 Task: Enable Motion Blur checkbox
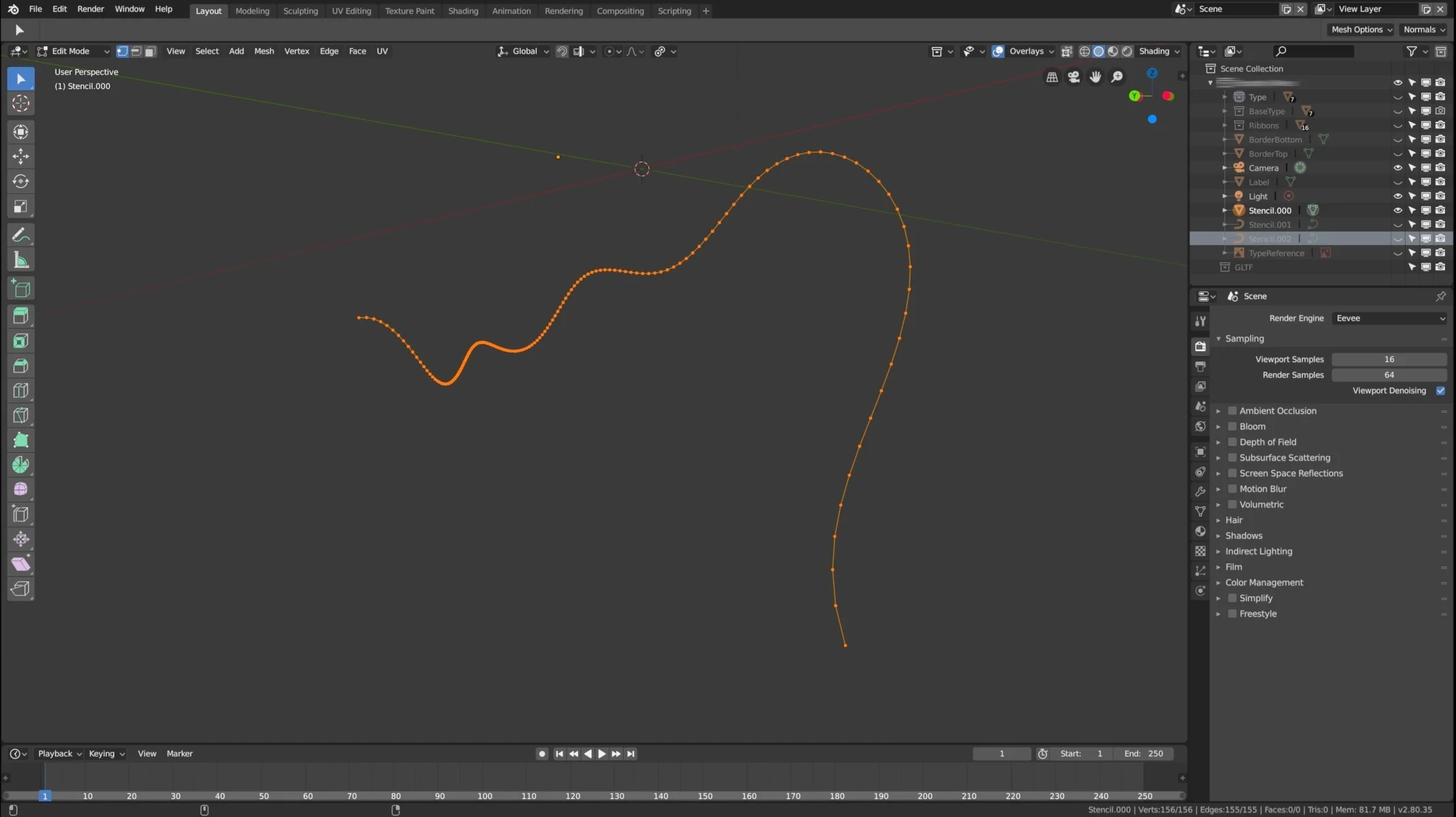pos(1232,489)
